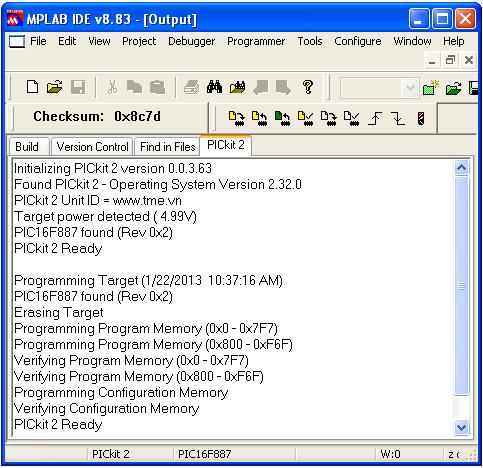Open the Tools menu
The image size is (483, 468).
point(310,41)
